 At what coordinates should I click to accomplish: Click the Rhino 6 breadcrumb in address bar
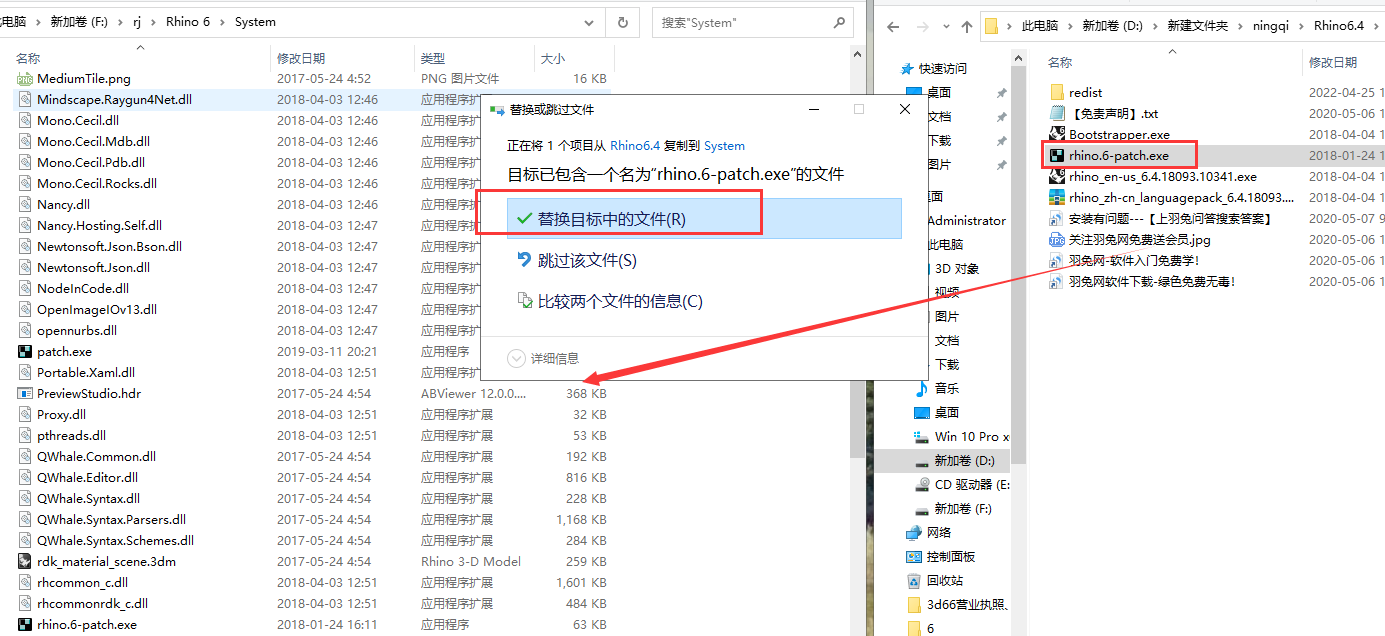(x=188, y=22)
